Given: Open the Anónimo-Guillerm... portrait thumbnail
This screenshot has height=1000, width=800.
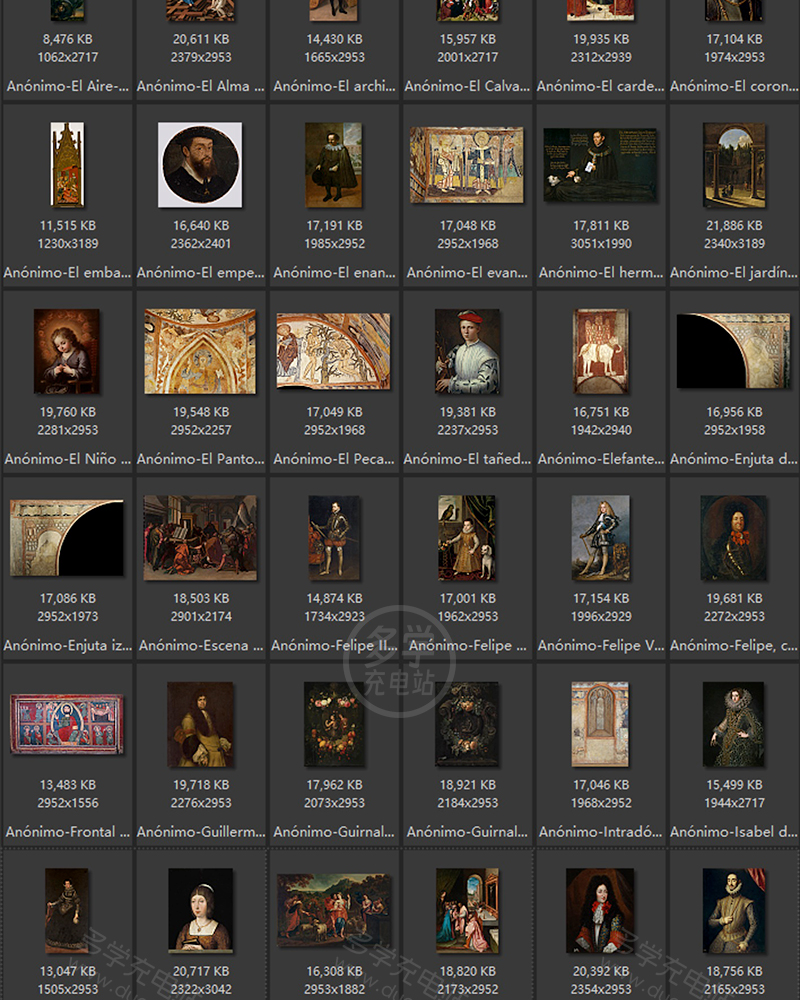Looking at the screenshot, I should coord(200,724).
